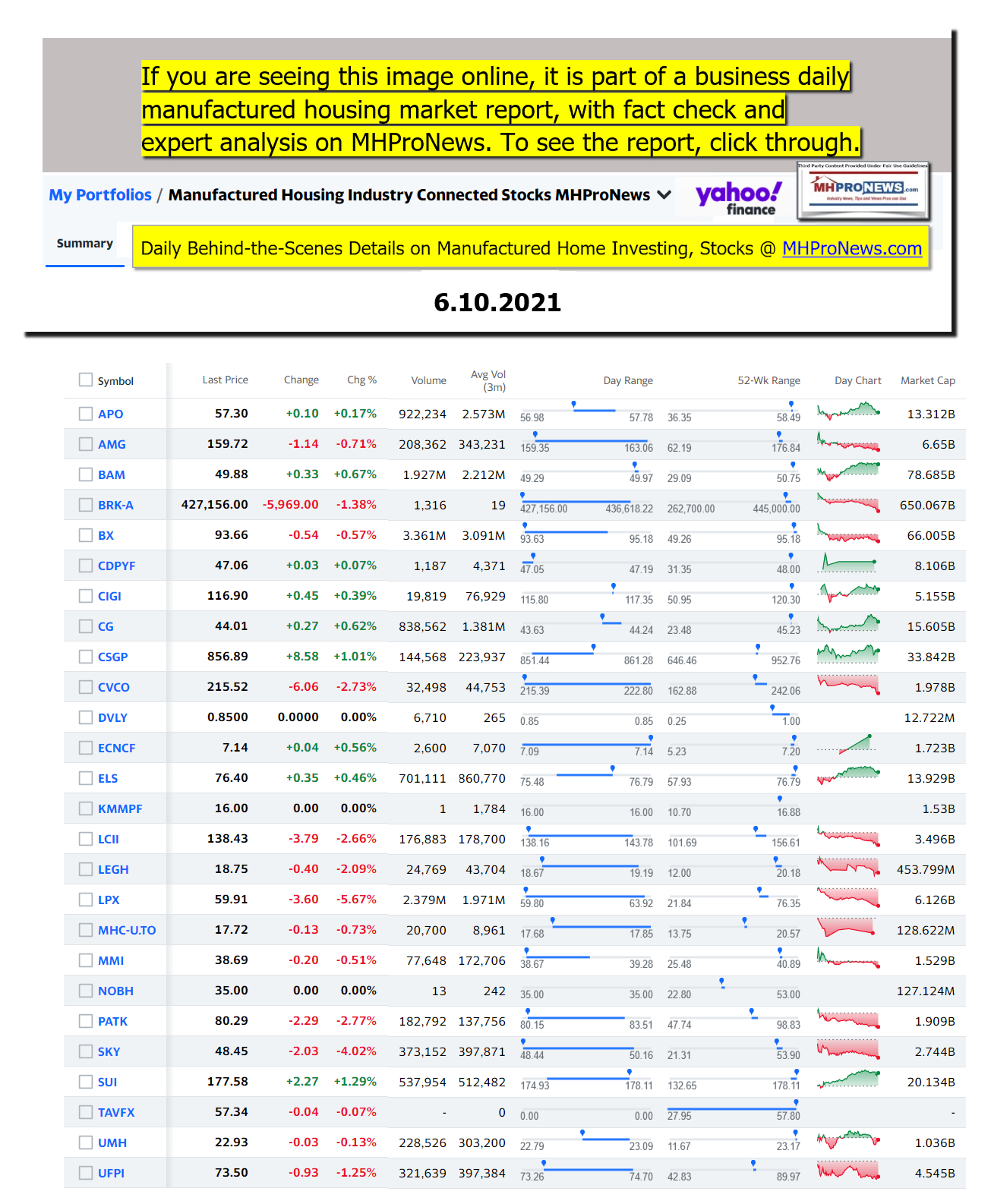This screenshot has height=1204, width=991.
Task: Open the ECNCF day chart sparkline
Action: (848, 746)
